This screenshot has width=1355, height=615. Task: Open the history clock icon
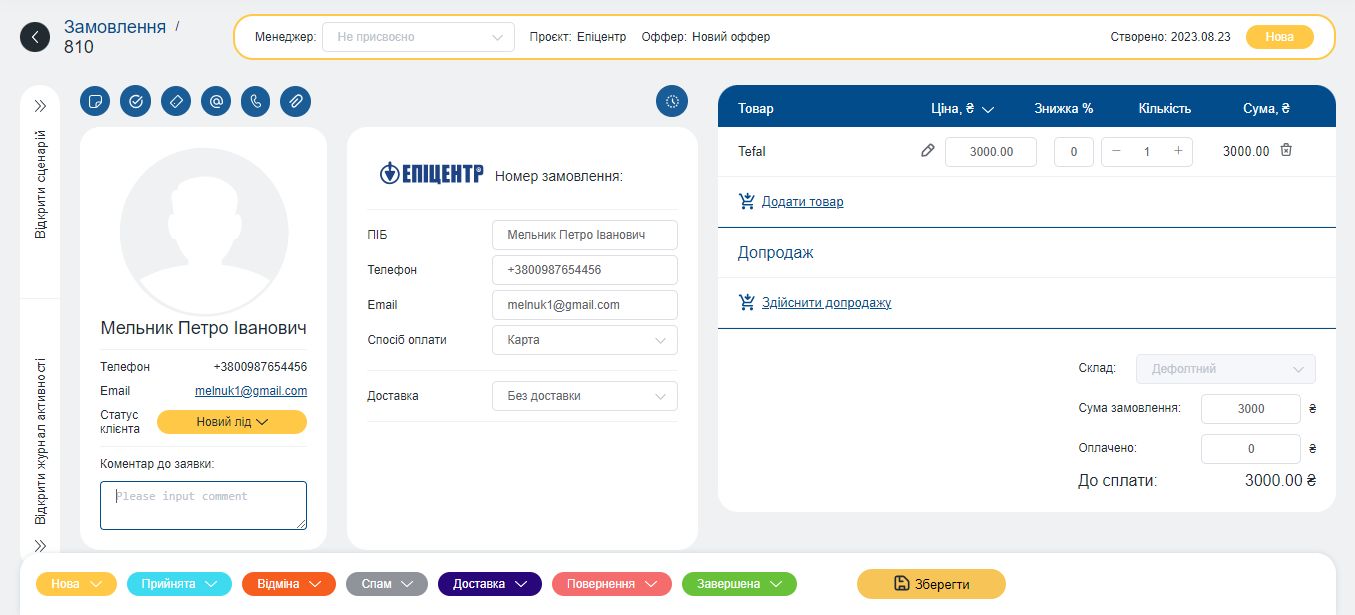(672, 101)
